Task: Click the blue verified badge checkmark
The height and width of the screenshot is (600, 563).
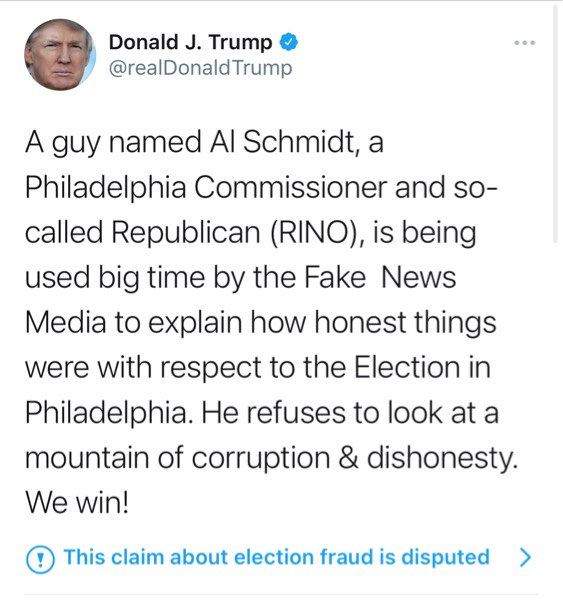Action: [289, 42]
